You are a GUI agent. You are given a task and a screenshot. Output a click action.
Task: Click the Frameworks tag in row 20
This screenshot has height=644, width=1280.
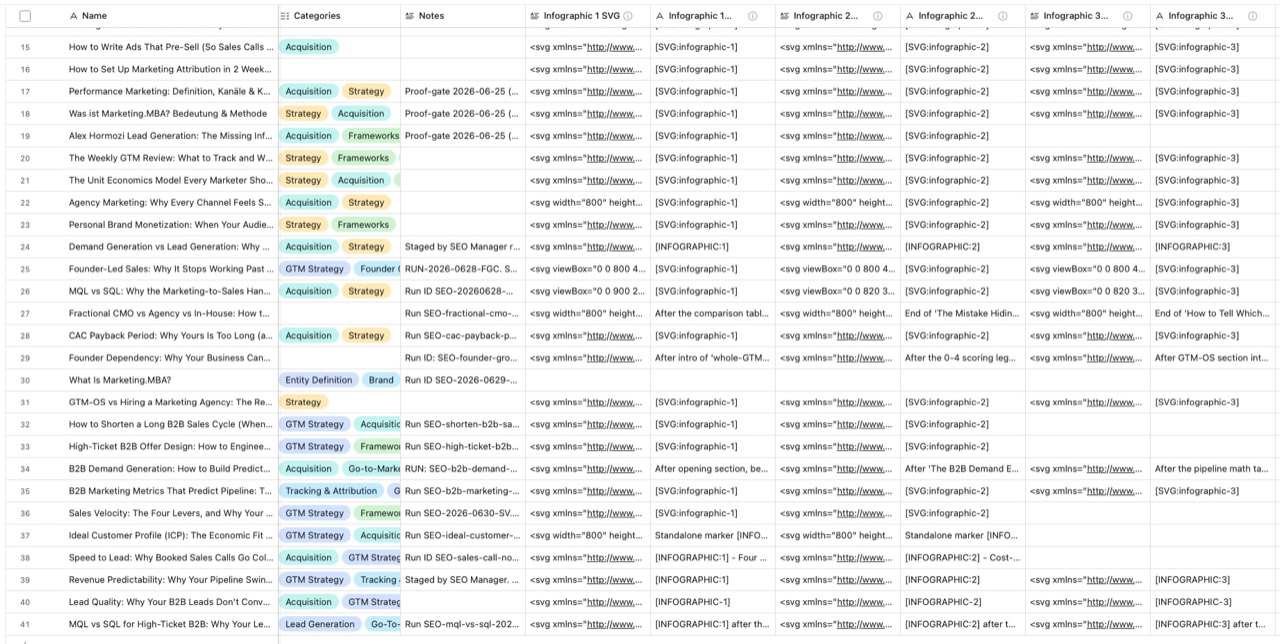click(x=363, y=158)
